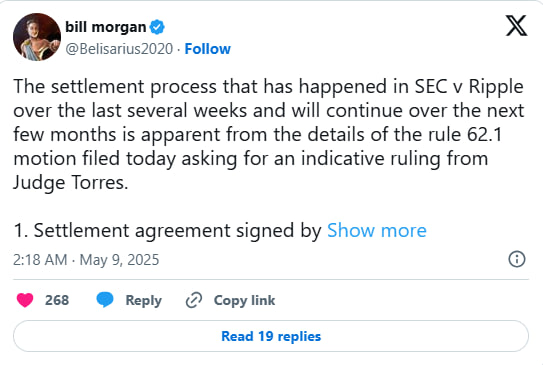Open the Read 19 replies button
The image size is (543, 365).
[271, 336]
